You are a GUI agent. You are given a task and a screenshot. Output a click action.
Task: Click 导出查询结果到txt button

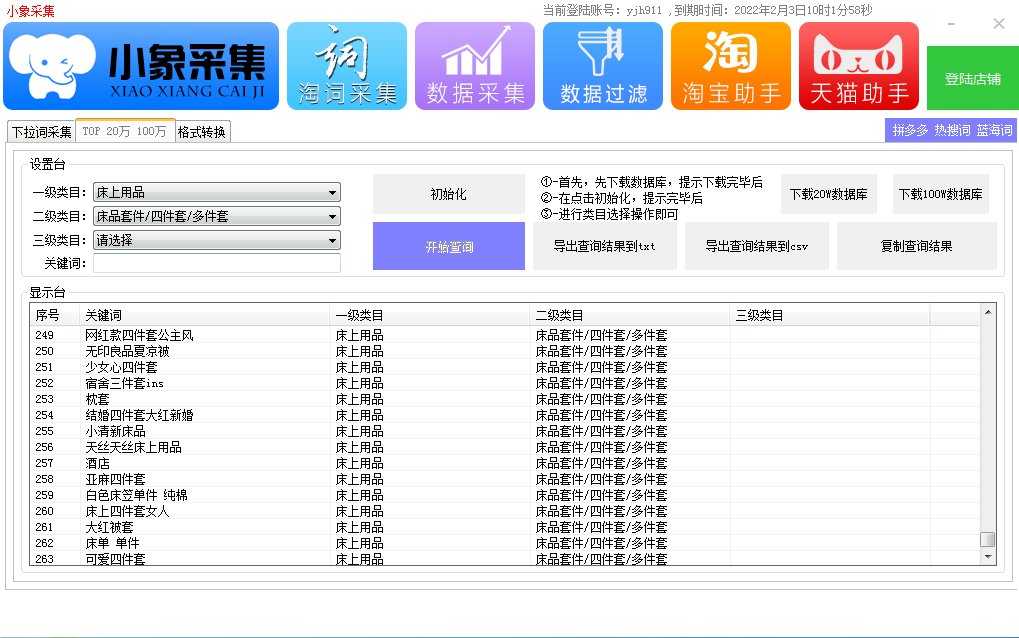tap(604, 246)
